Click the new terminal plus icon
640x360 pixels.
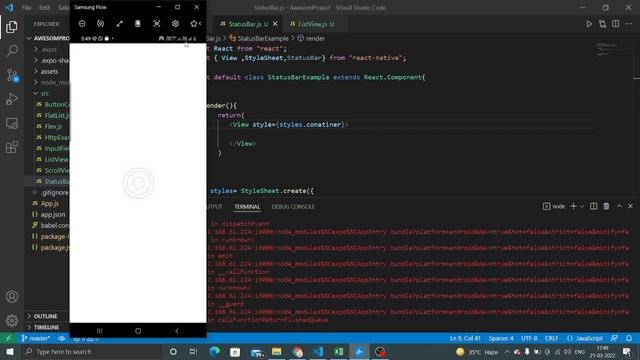[x=573, y=207]
